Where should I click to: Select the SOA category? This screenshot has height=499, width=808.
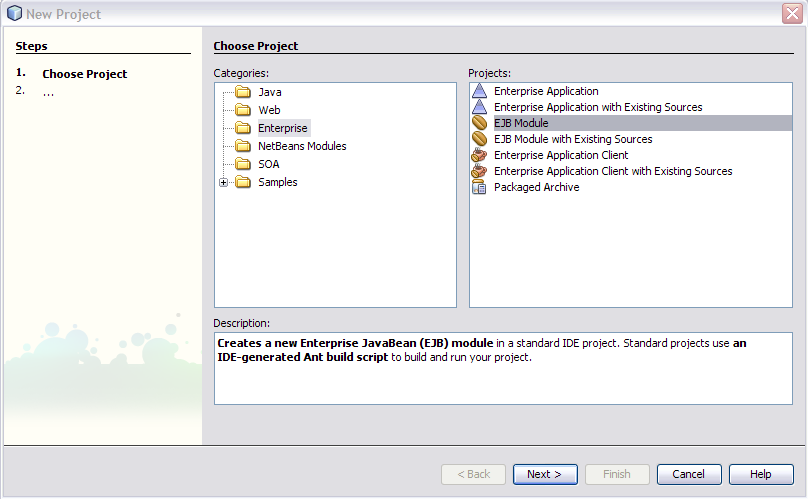268,164
